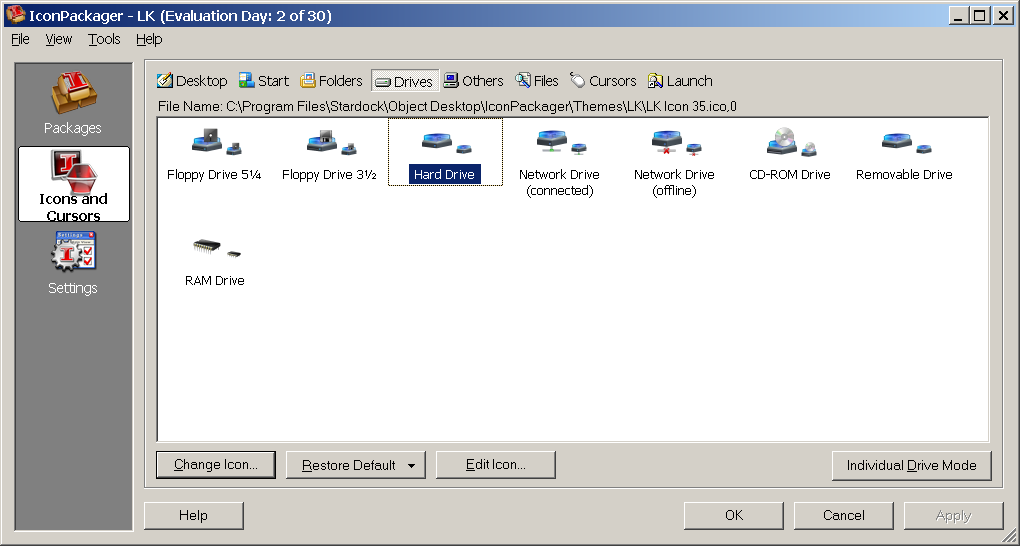Image resolution: width=1020 pixels, height=546 pixels.
Task: Select the RAM Drive icon
Action: coord(215,262)
